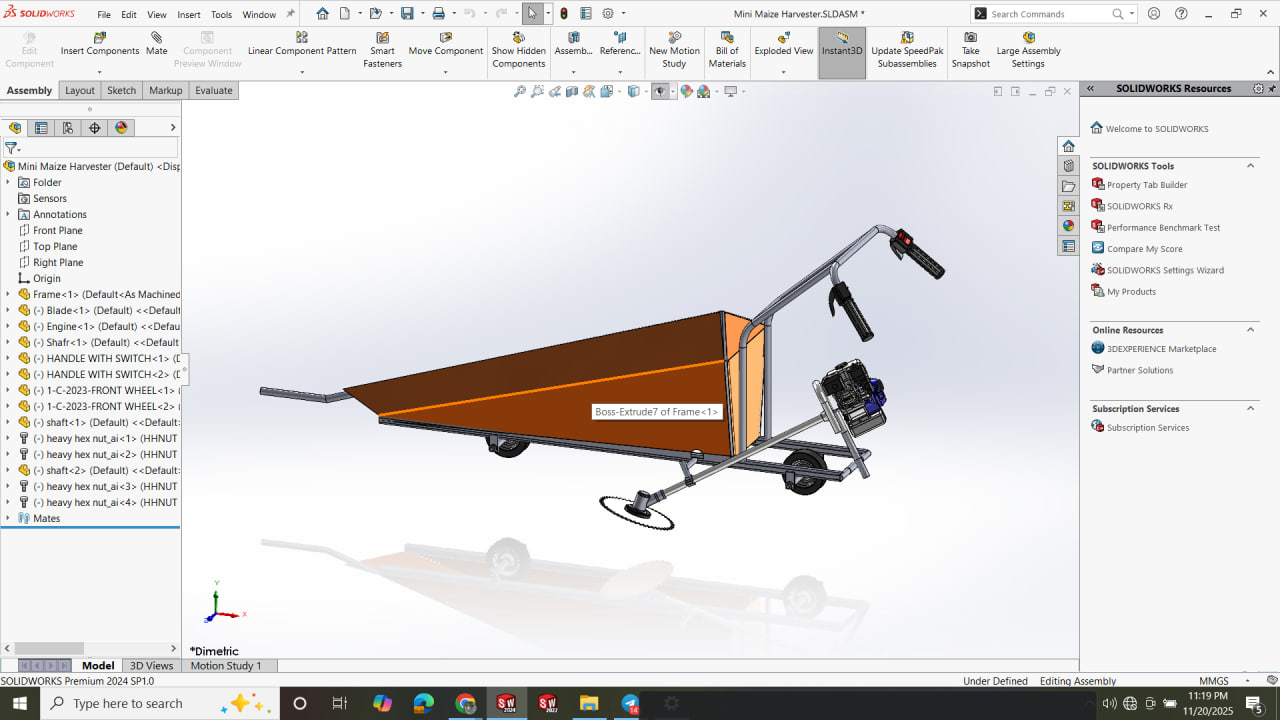
Task: Click the Bill of Materials icon
Action: coord(727,38)
